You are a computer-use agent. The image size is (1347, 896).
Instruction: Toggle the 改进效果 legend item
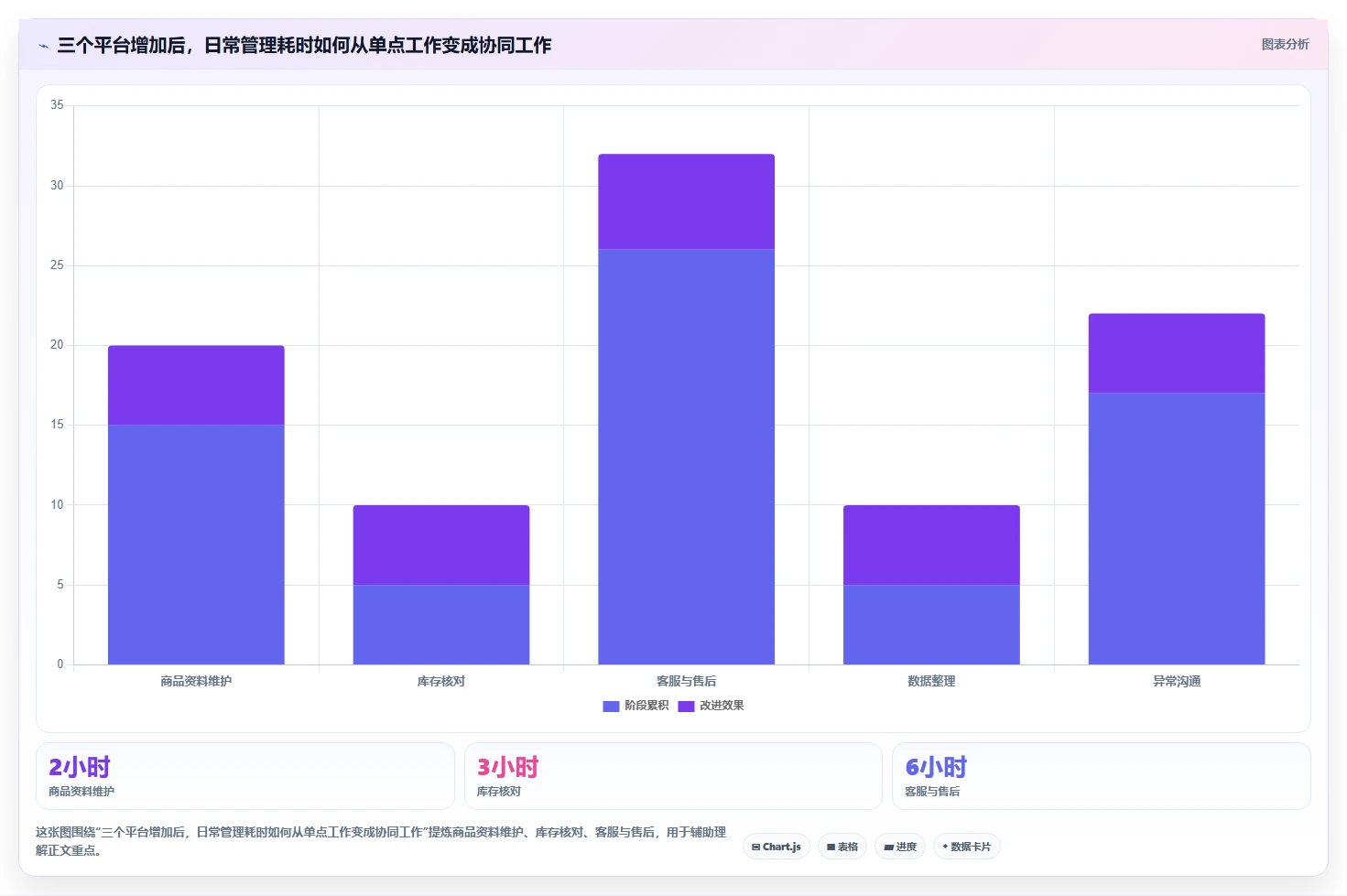[711, 706]
